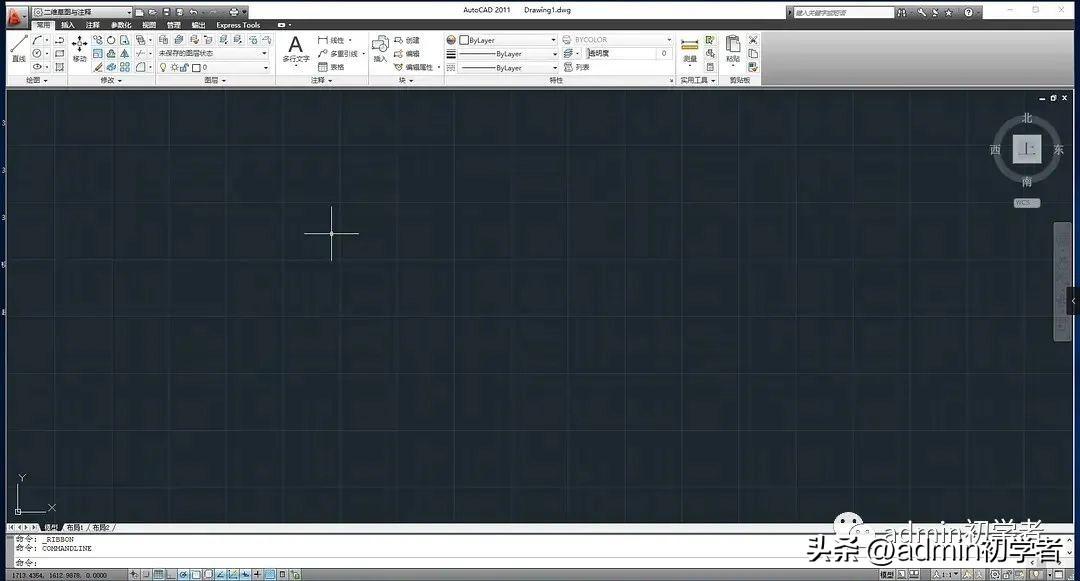The width and height of the screenshot is (1080, 581).
Task: Select the Measure (测量) tool
Action: coord(689,50)
